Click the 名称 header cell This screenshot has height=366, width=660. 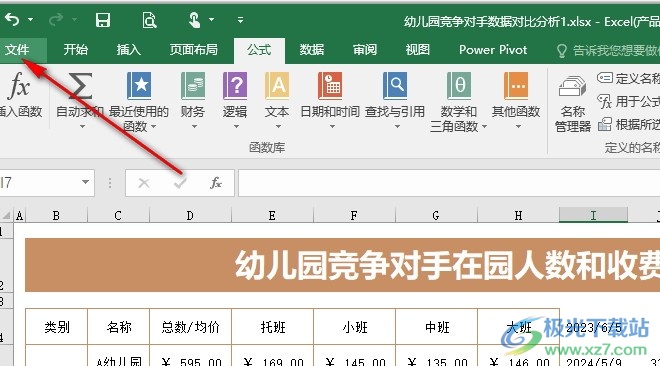(118, 327)
